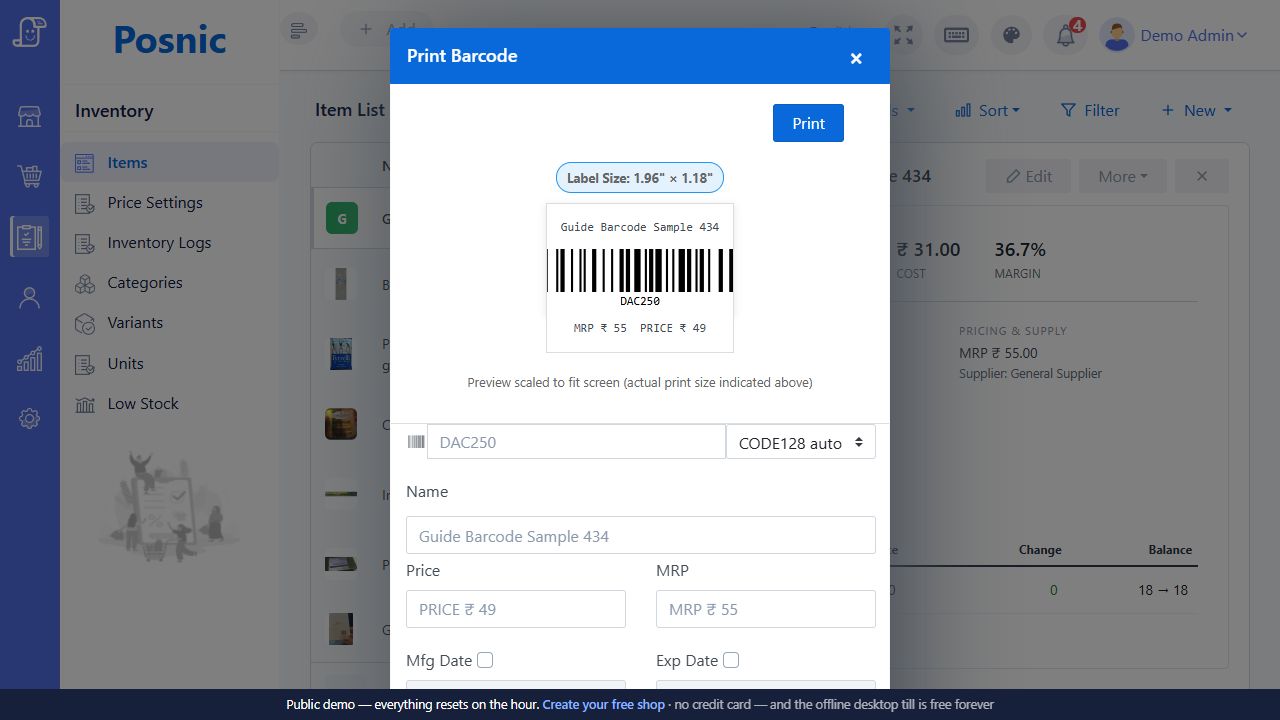Open the New dropdown
Viewport: 1280px width, 720px height.
click(x=1196, y=110)
